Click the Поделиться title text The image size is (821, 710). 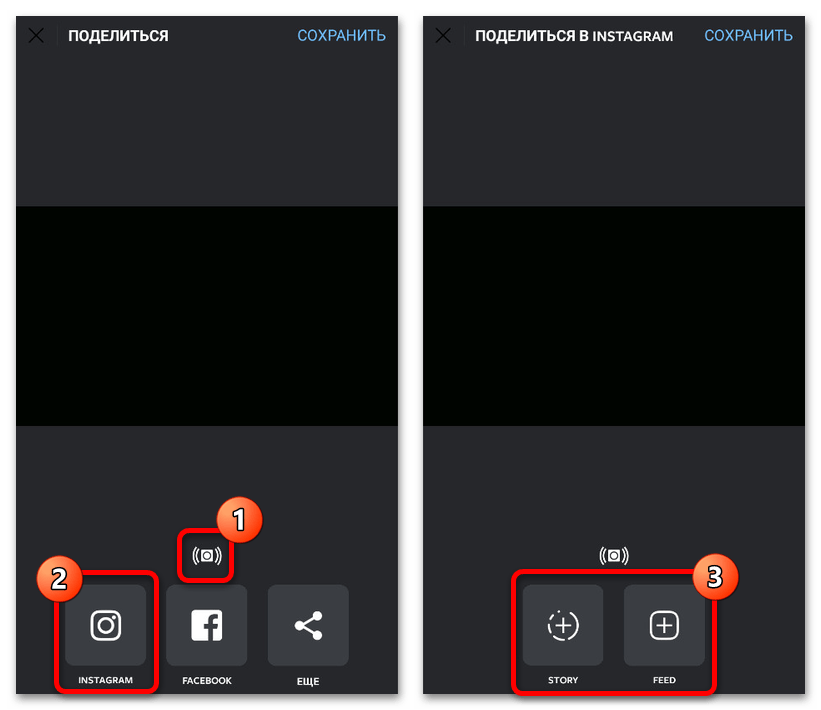point(118,36)
